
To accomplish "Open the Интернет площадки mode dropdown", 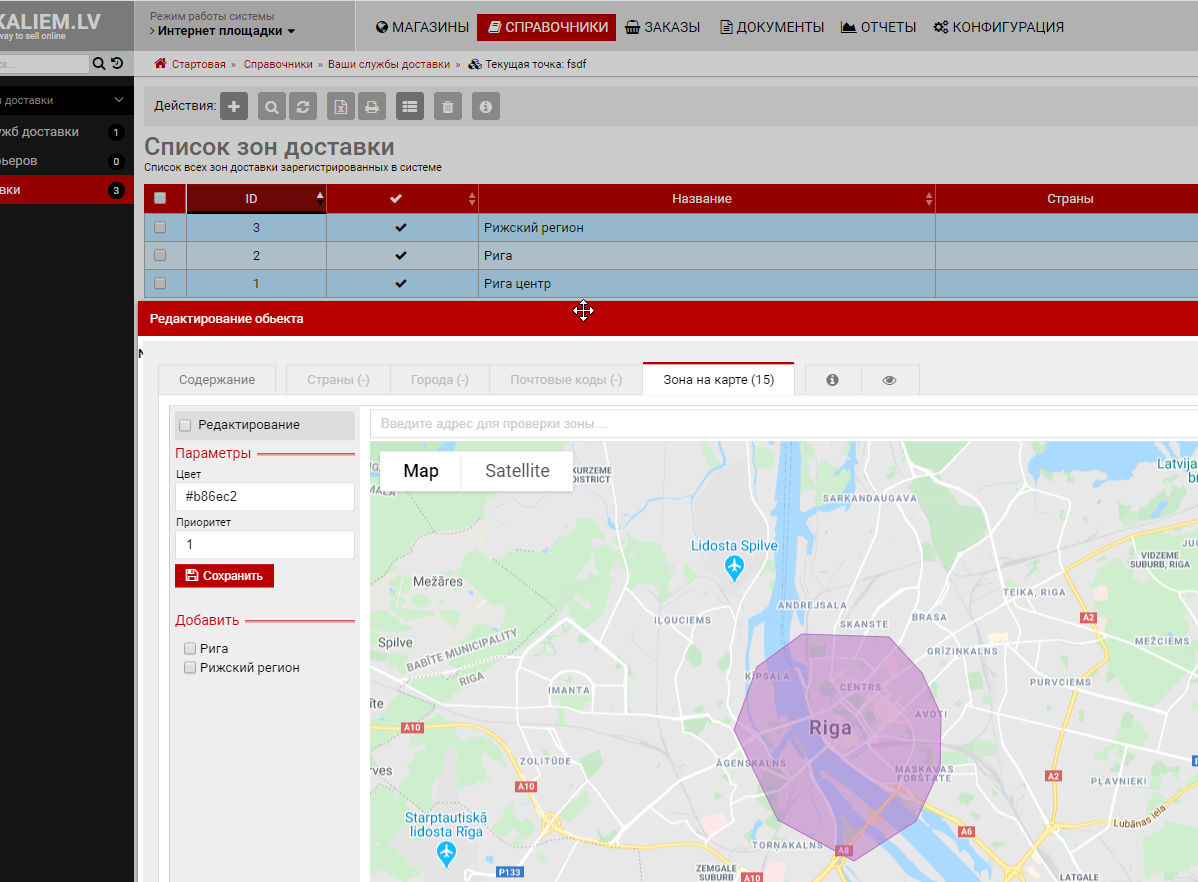I will click(226, 31).
